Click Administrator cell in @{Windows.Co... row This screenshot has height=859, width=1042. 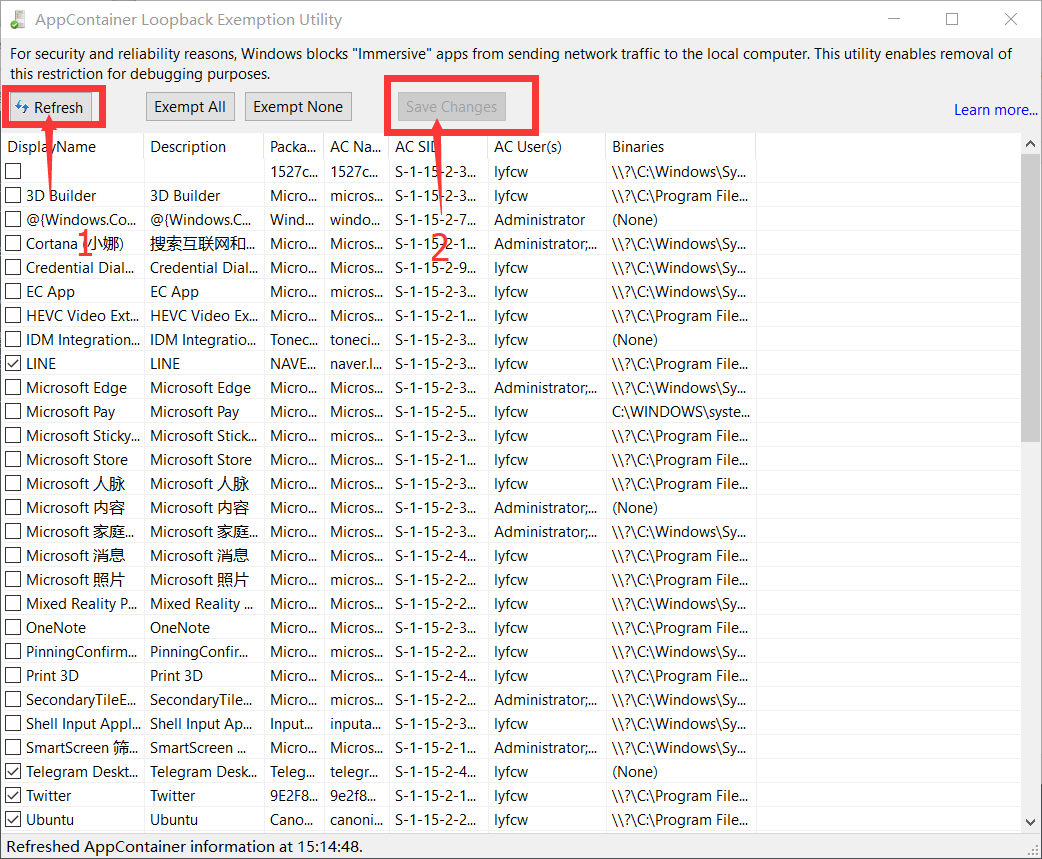[539, 220]
